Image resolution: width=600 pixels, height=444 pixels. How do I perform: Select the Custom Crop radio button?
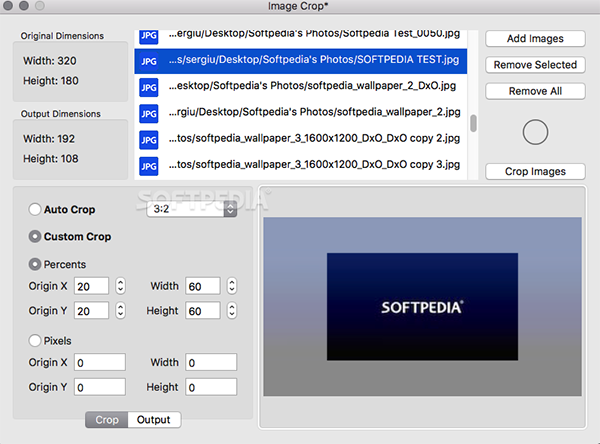coord(35,237)
